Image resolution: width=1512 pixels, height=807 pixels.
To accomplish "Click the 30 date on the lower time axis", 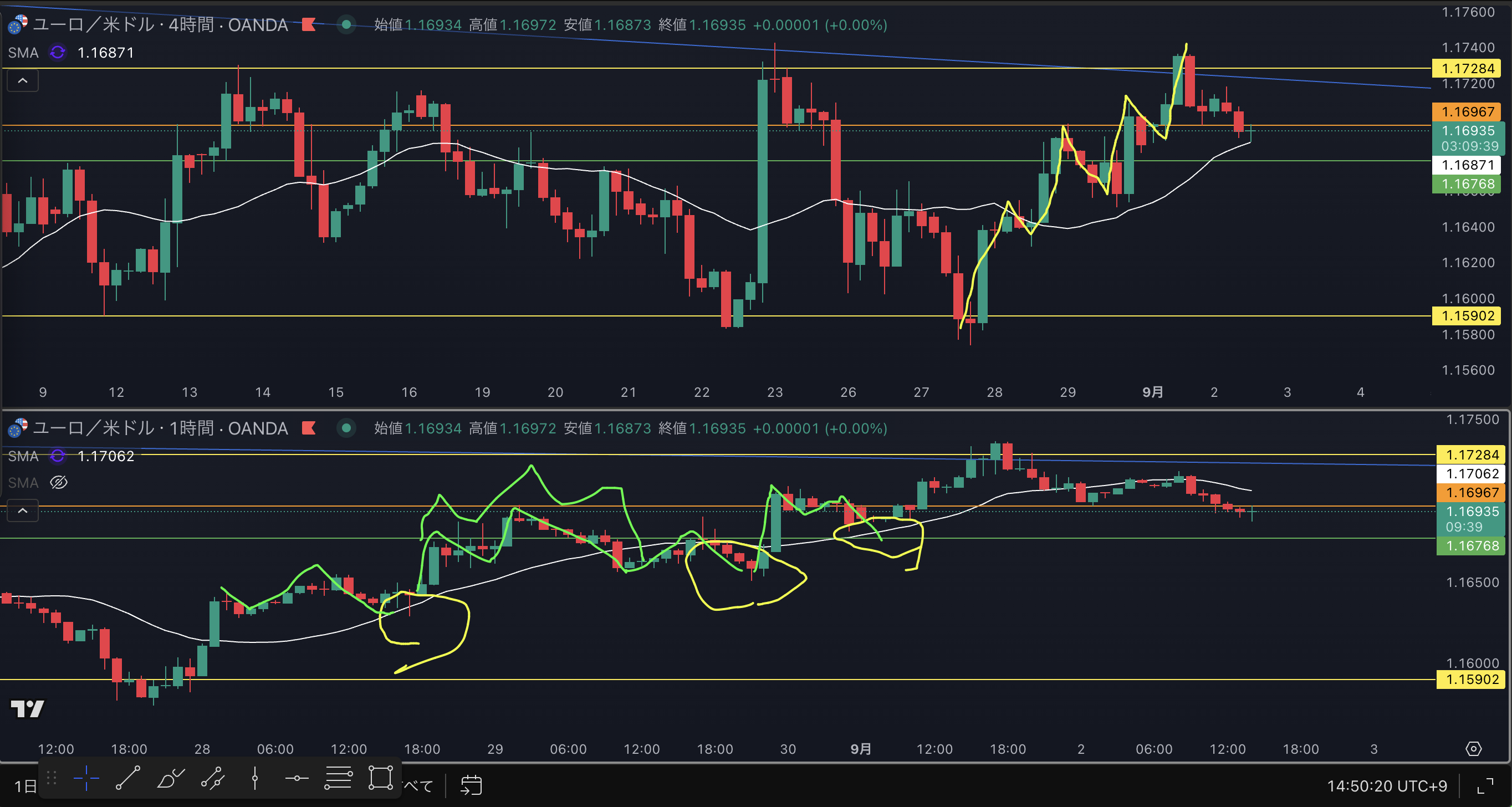I will pyautogui.click(x=788, y=749).
